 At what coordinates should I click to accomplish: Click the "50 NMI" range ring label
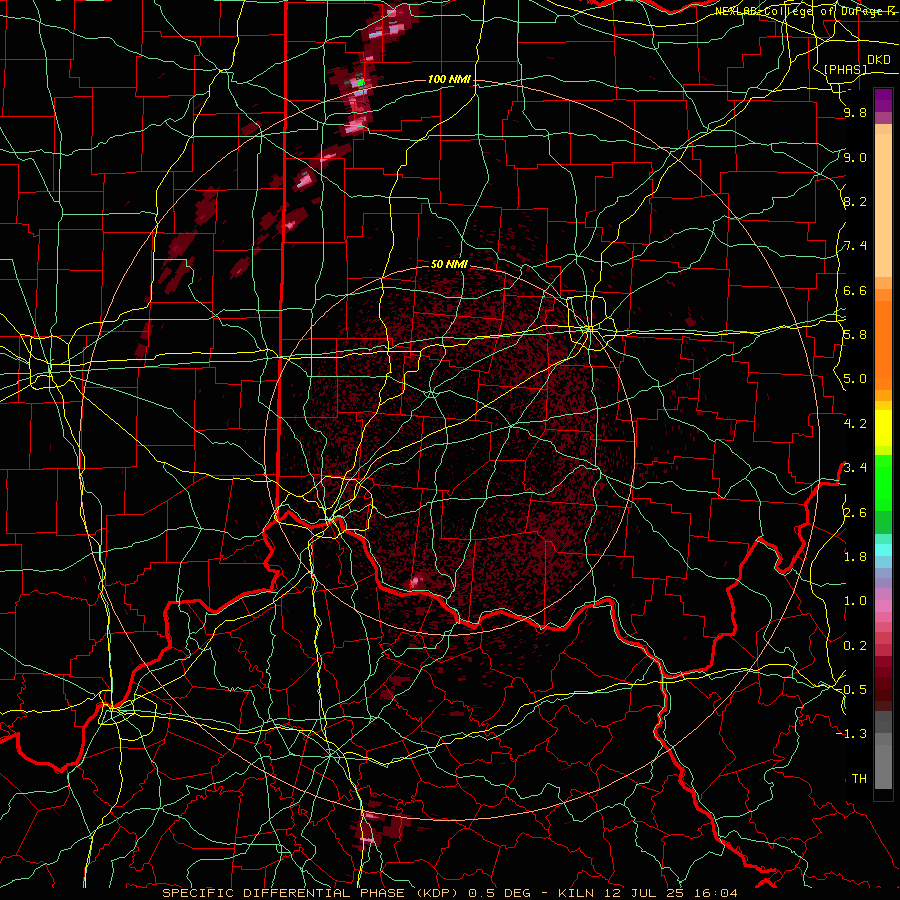tap(449, 264)
